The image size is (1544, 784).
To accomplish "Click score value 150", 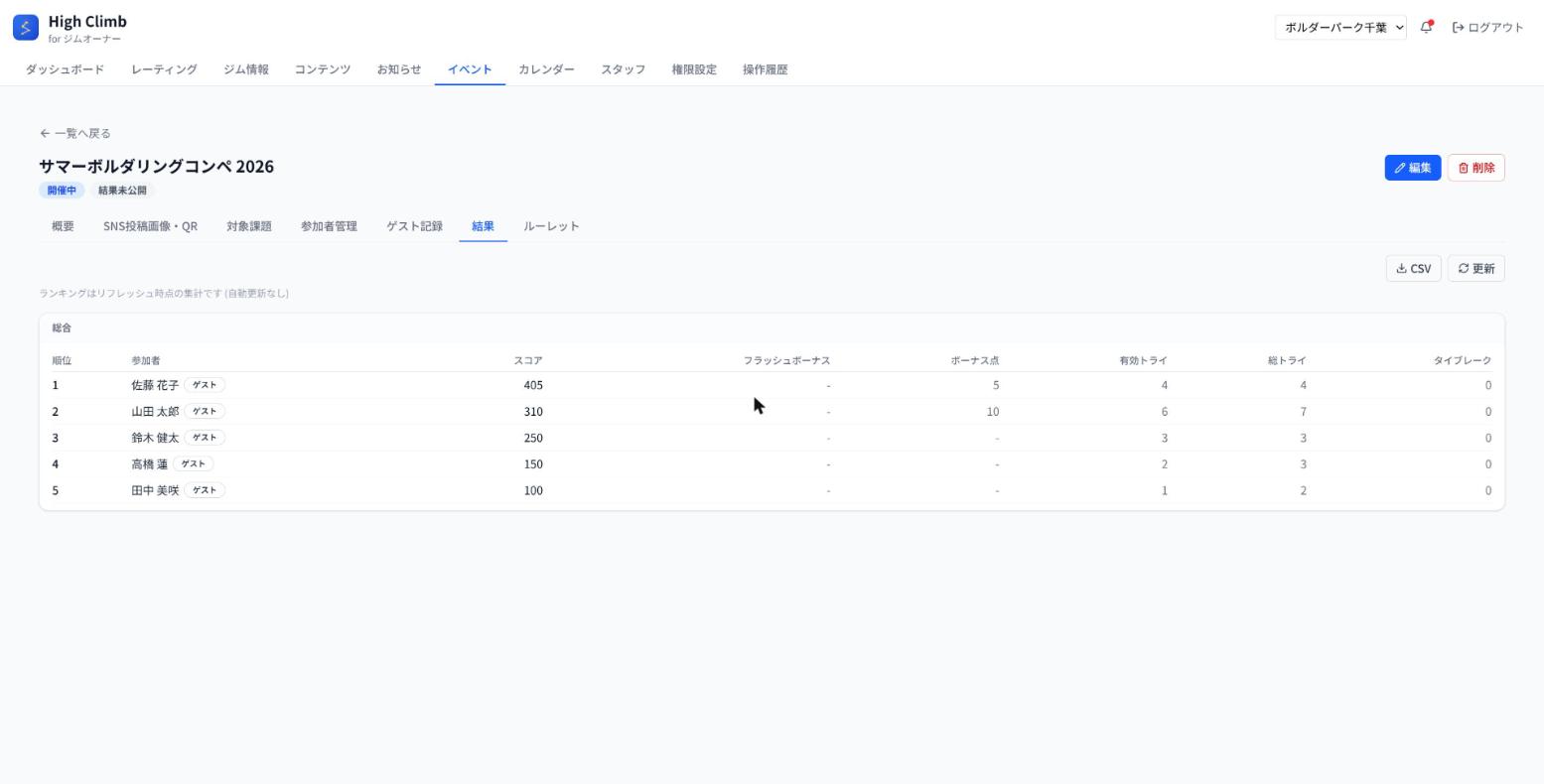I will click(x=533, y=464).
